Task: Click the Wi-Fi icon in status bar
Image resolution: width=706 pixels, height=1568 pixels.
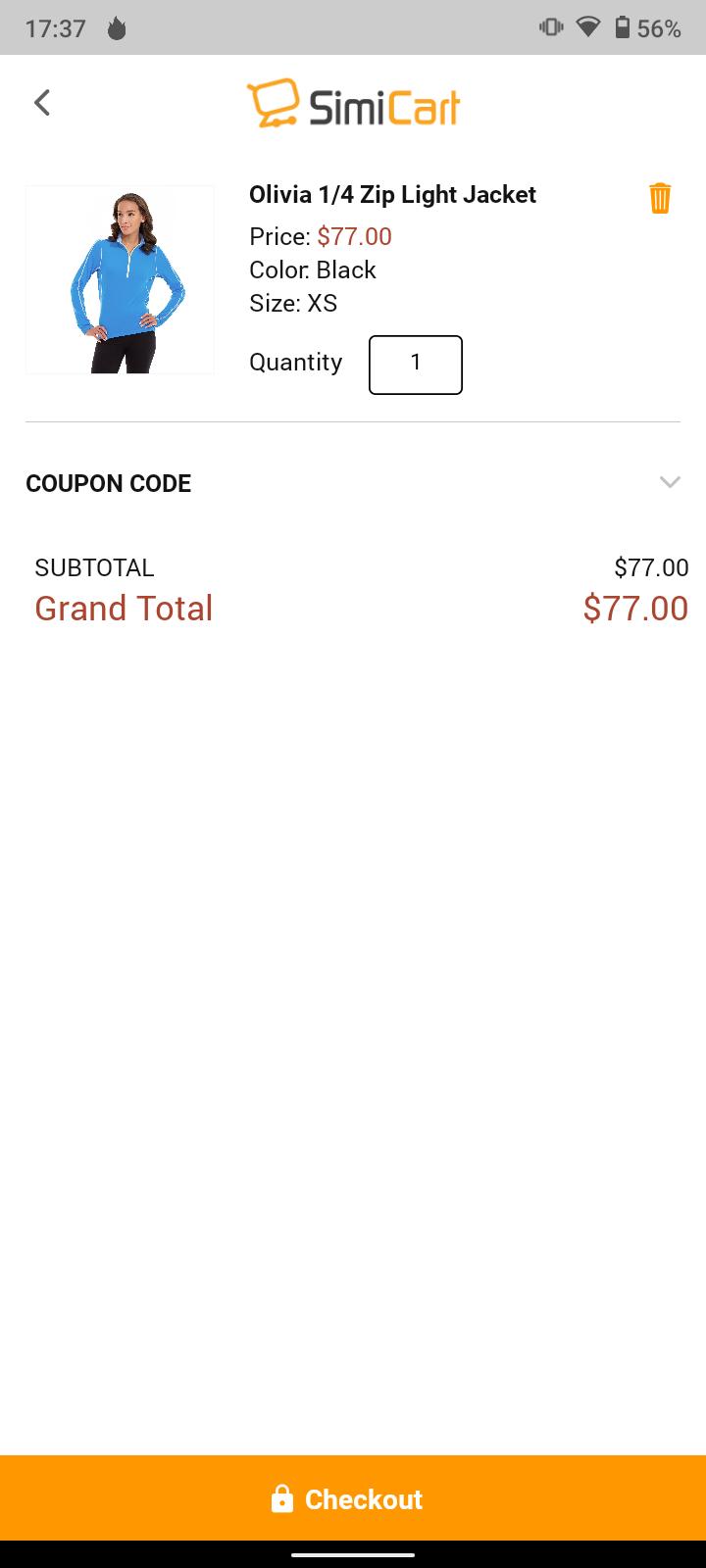Action: click(588, 28)
